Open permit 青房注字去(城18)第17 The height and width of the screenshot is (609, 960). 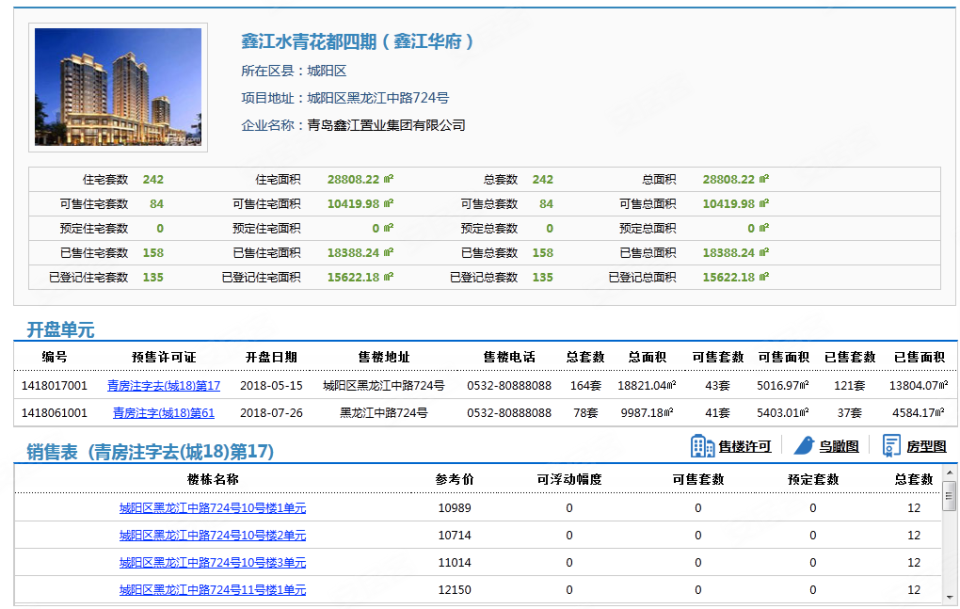pos(163,386)
